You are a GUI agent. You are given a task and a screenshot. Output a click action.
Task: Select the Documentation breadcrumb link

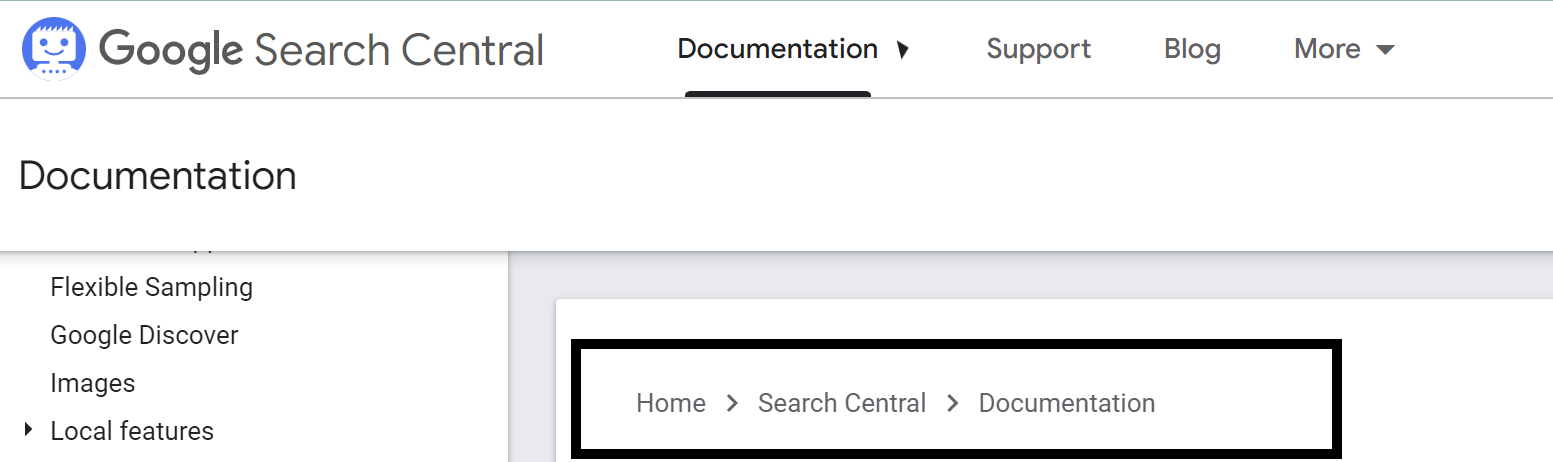point(1067,403)
